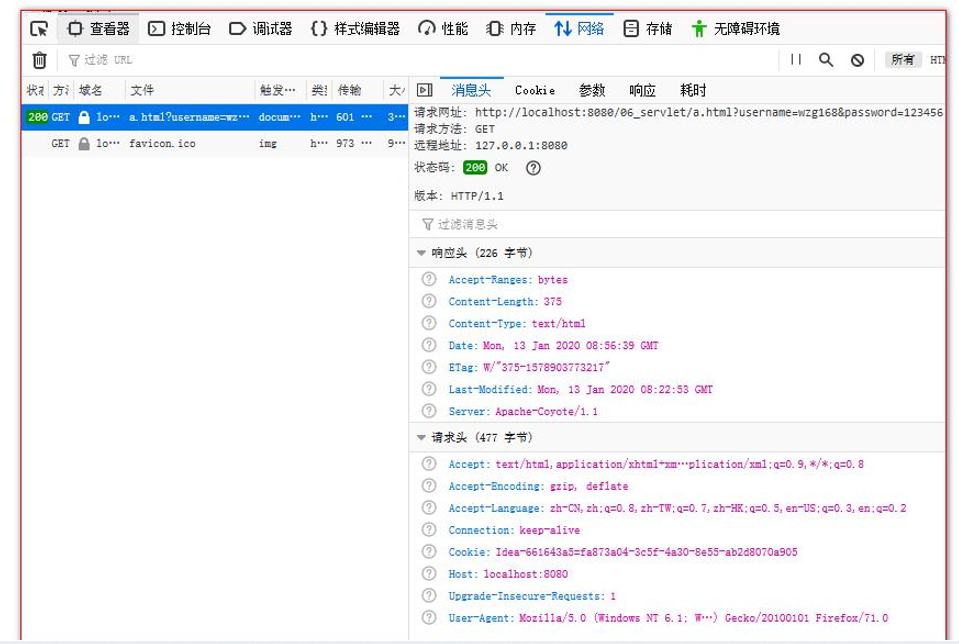Open help for Host header
Viewport: 959px width, 644px height.
(429, 574)
